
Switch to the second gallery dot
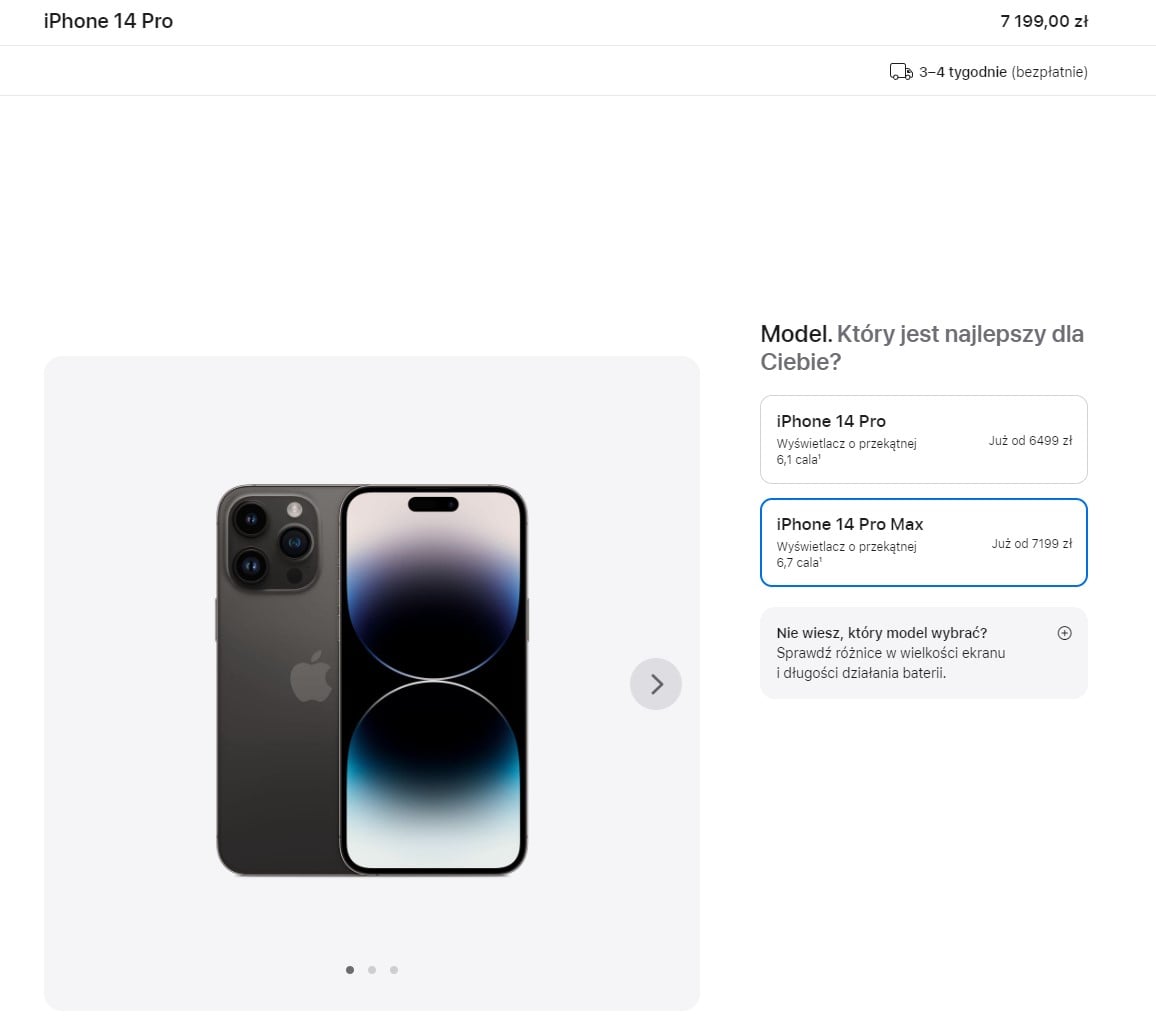point(372,970)
